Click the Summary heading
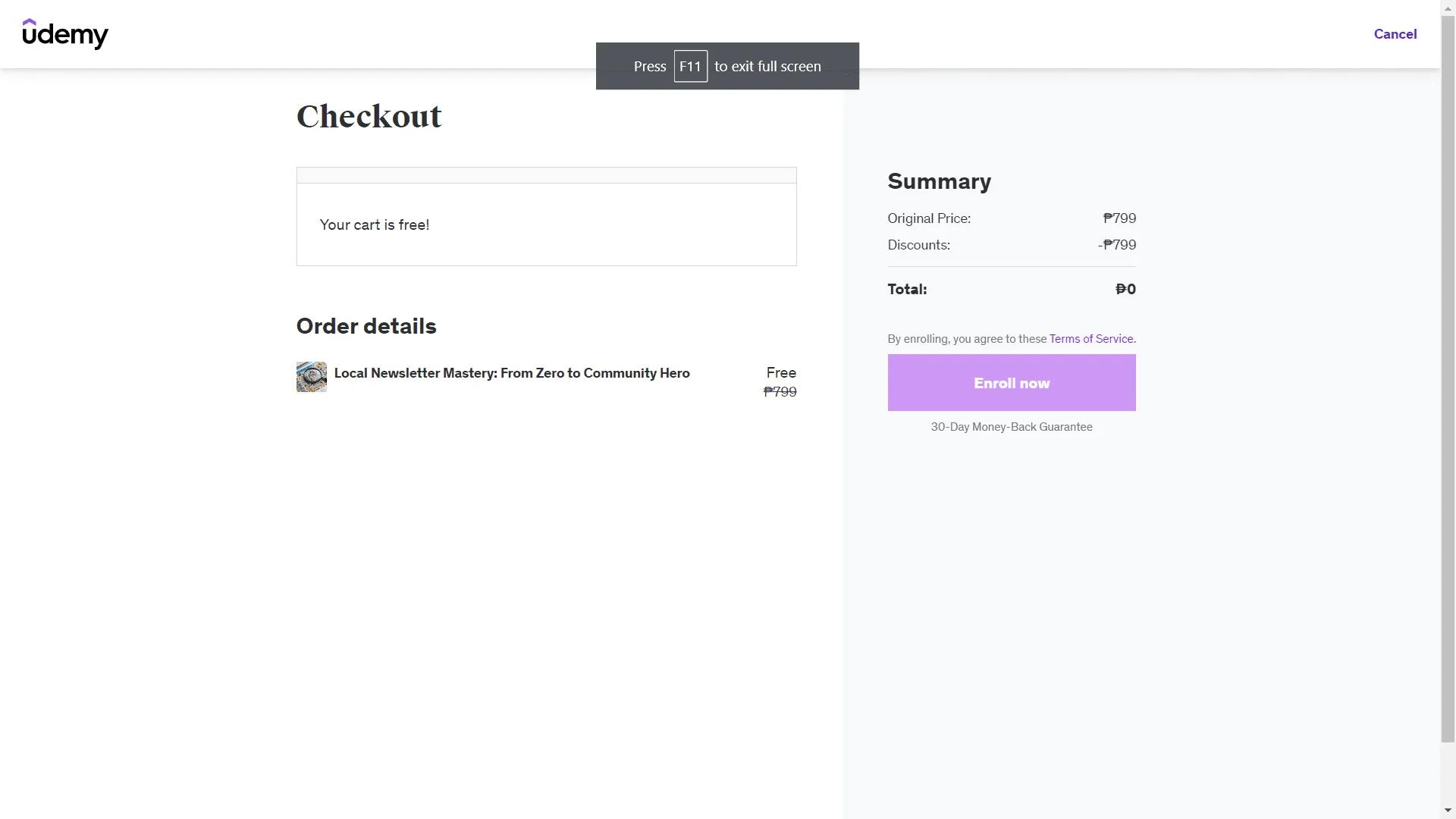Viewport: 1456px width, 819px height. coord(939,181)
